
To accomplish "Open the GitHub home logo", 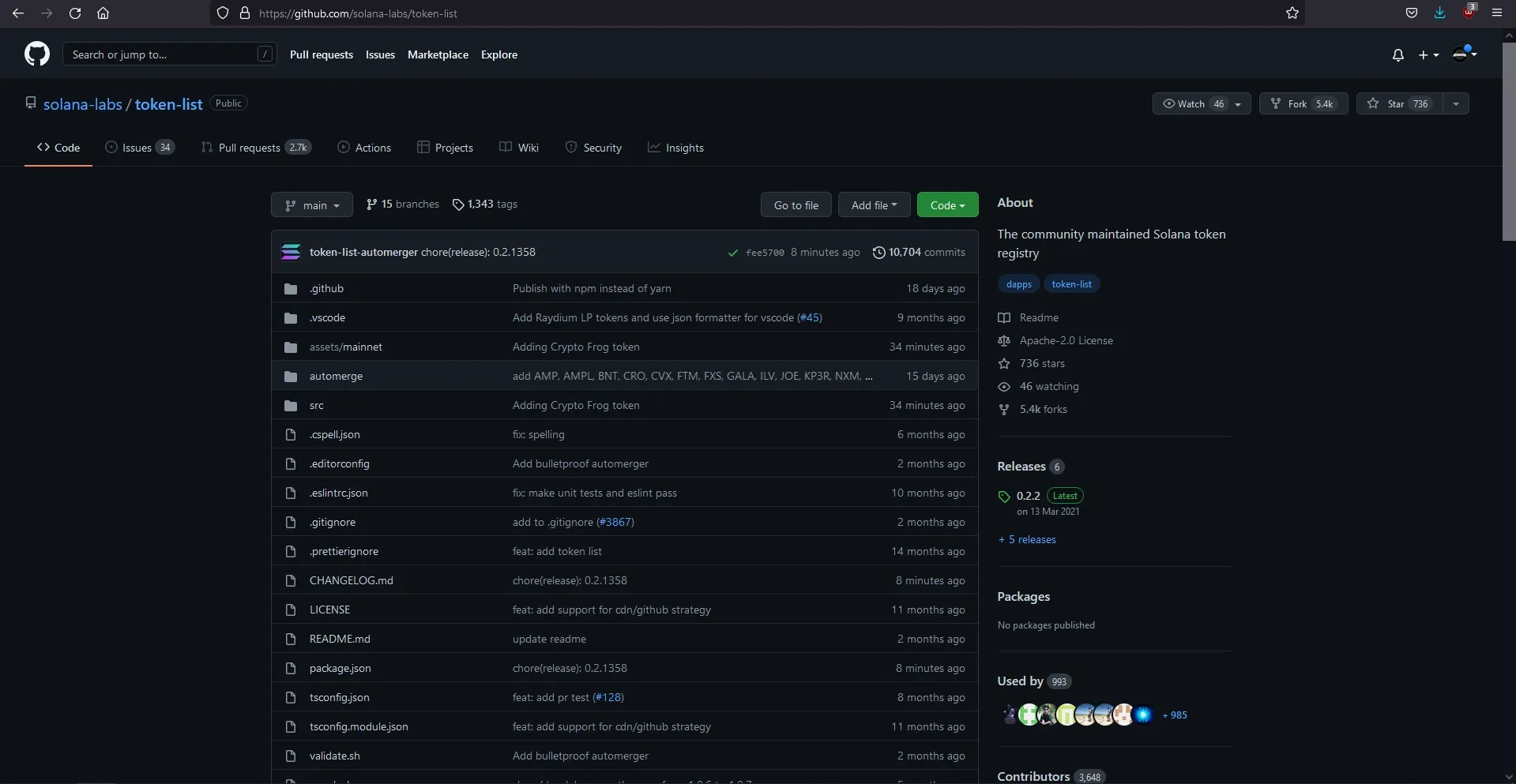I will (x=37, y=54).
